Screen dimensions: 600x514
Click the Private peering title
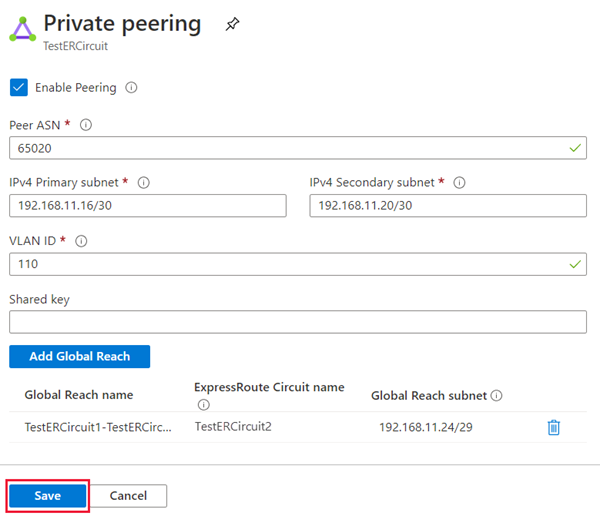click(x=122, y=24)
